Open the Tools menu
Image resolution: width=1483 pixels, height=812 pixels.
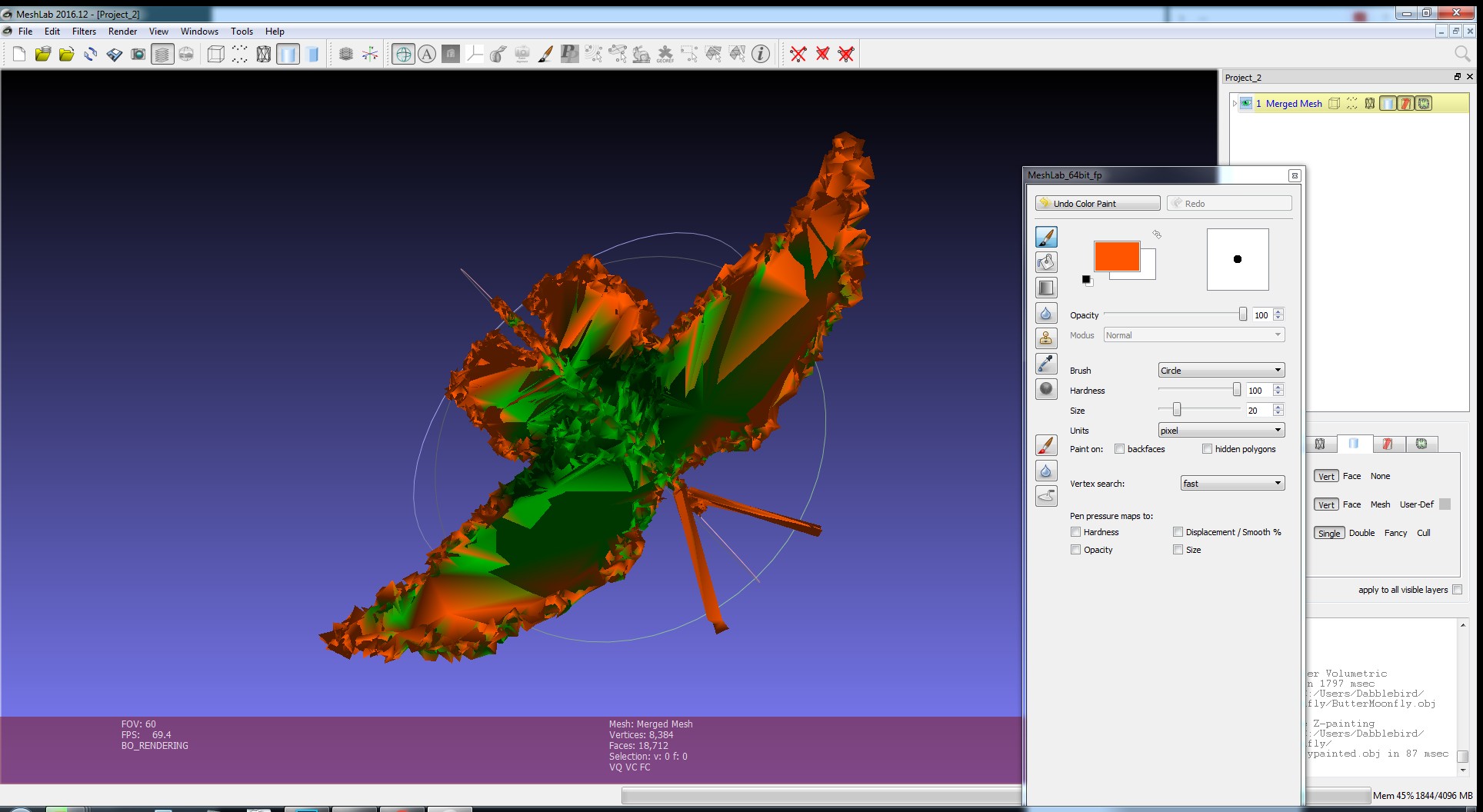[242, 32]
